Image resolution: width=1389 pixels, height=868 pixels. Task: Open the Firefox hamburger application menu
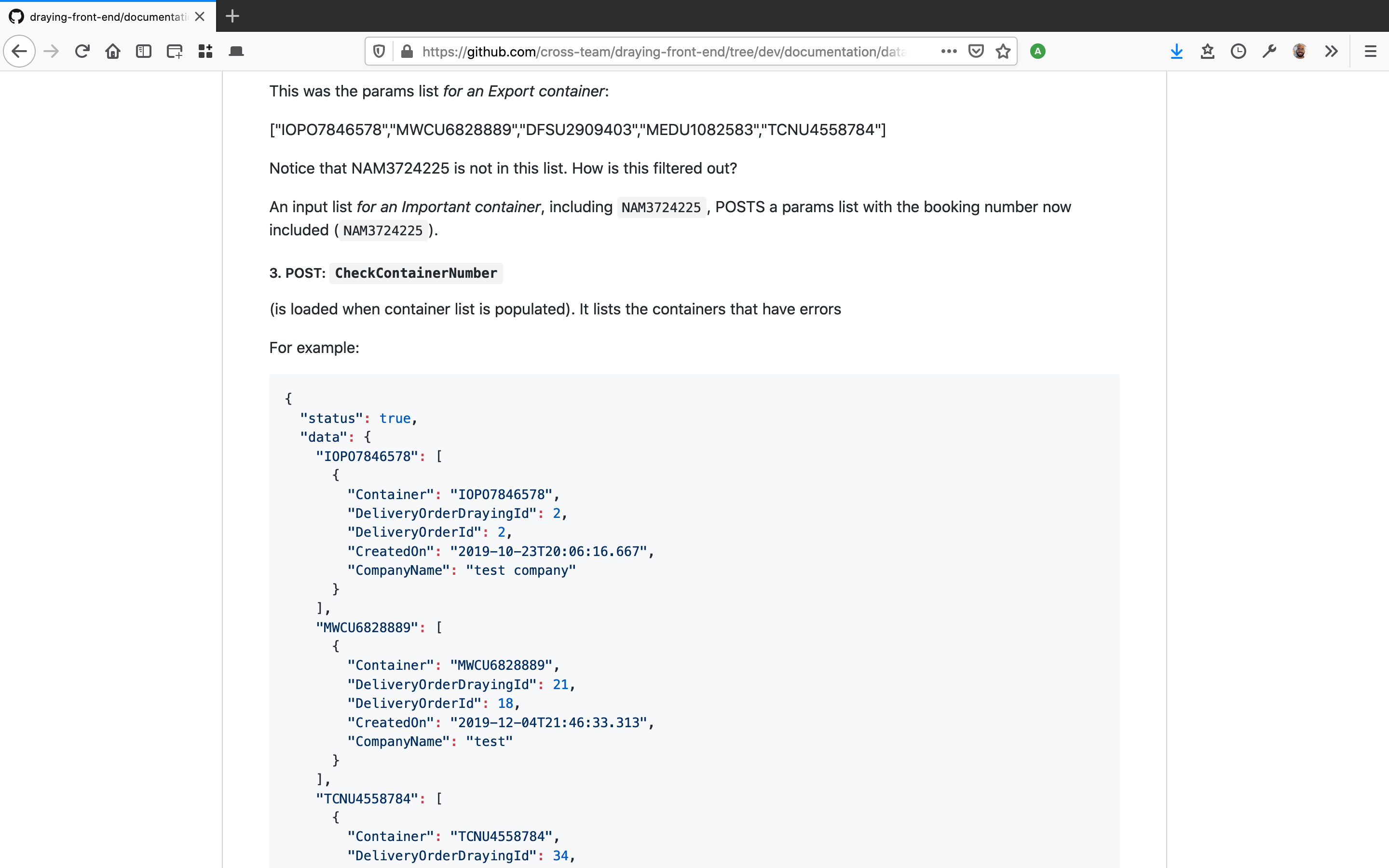point(1370,52)
